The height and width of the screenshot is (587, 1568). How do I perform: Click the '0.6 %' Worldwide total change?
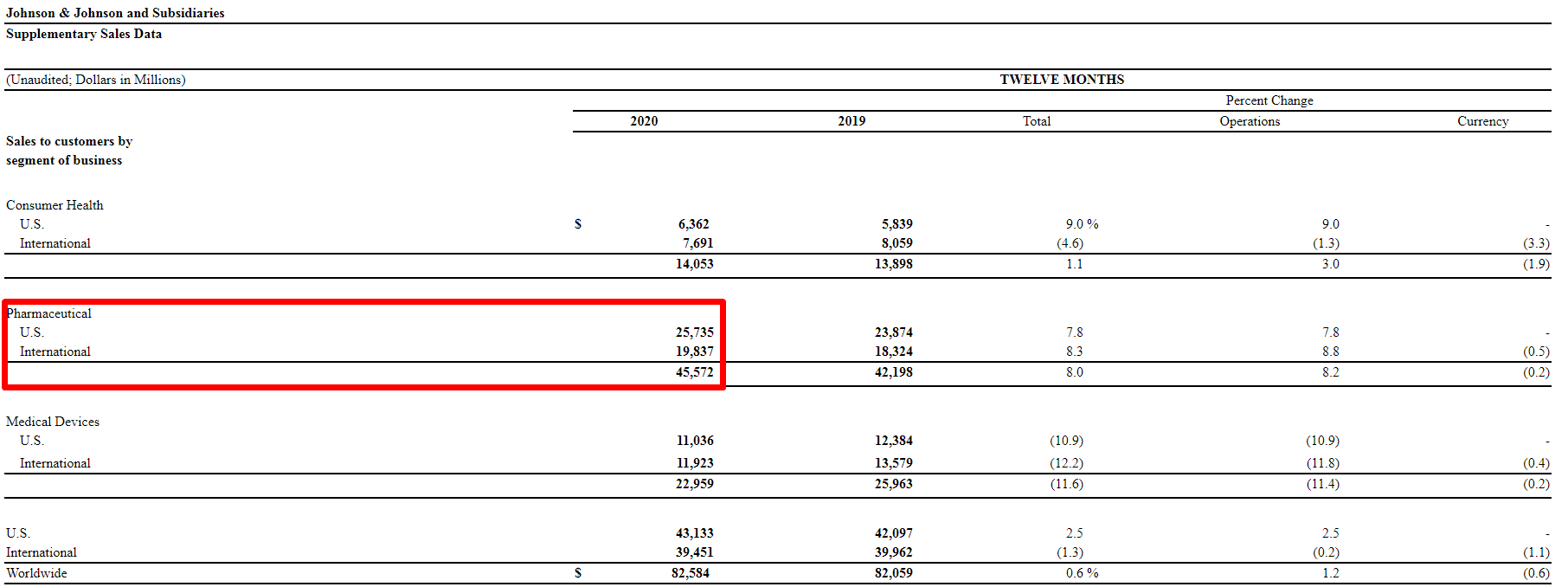(1082, 573)
